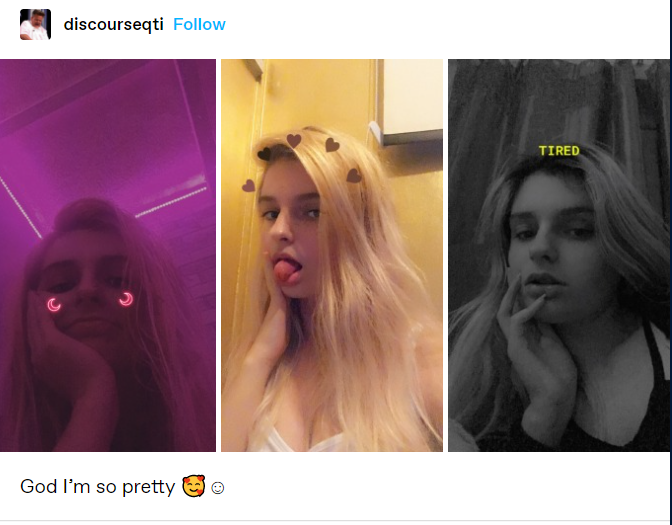This screenshot has height=525, width=672.
Task: Click the topmost brown heart sticker
Action: pyautogui.click(x=294, y=140)
